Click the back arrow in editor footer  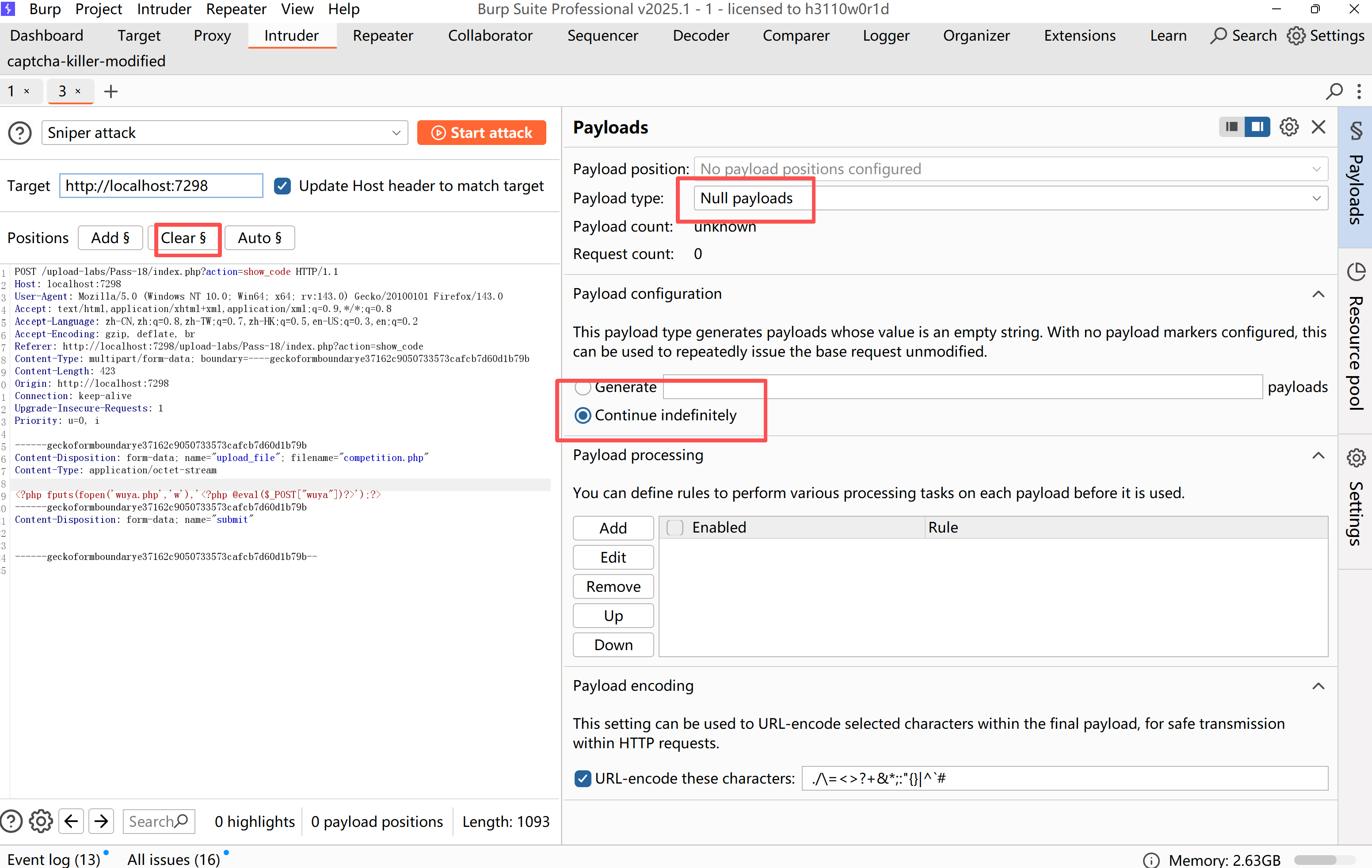point(71,821)
